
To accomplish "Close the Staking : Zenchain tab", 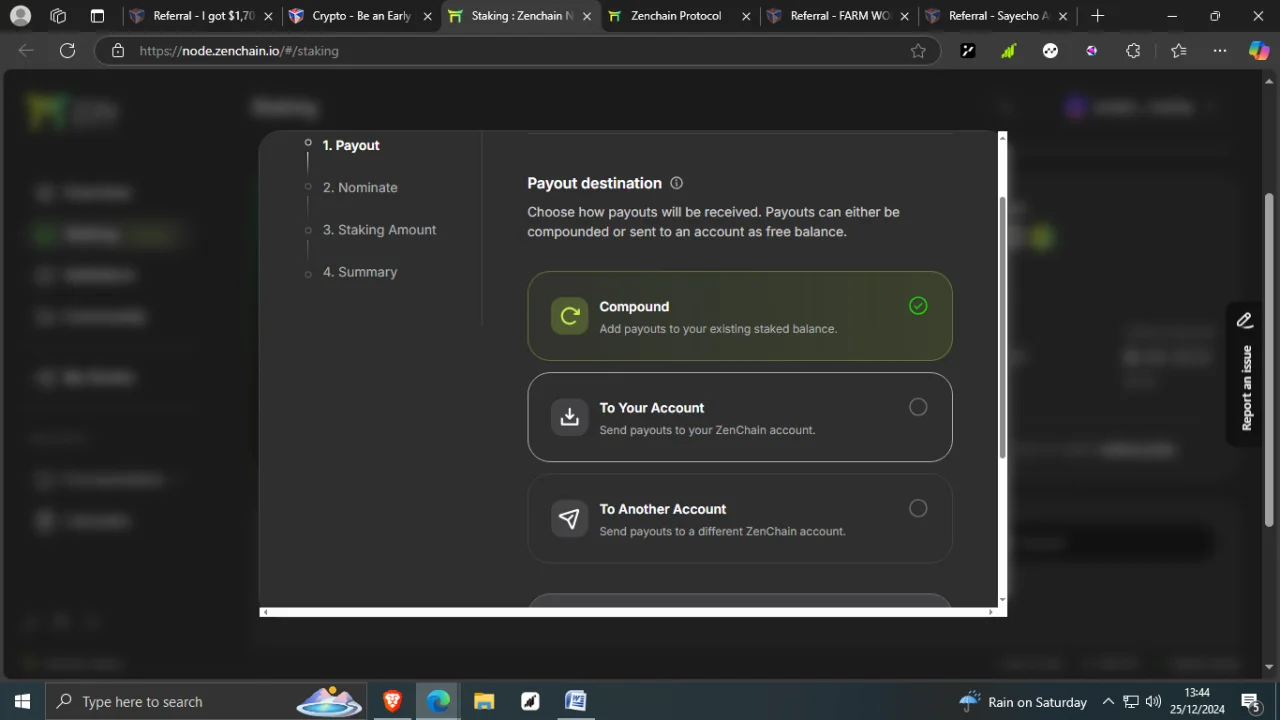I will [x=587, y=16].
